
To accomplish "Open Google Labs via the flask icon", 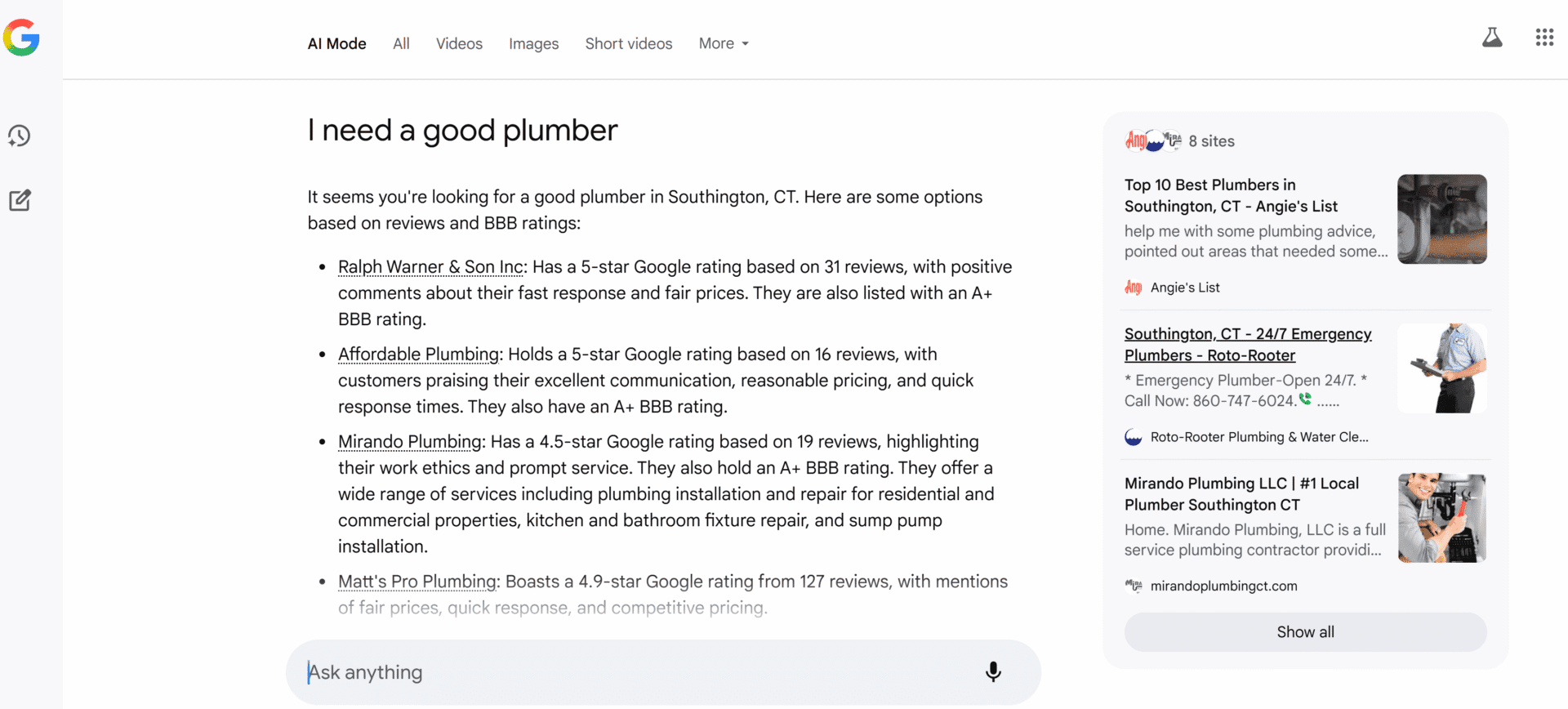I will click(x=1492, y=37).
